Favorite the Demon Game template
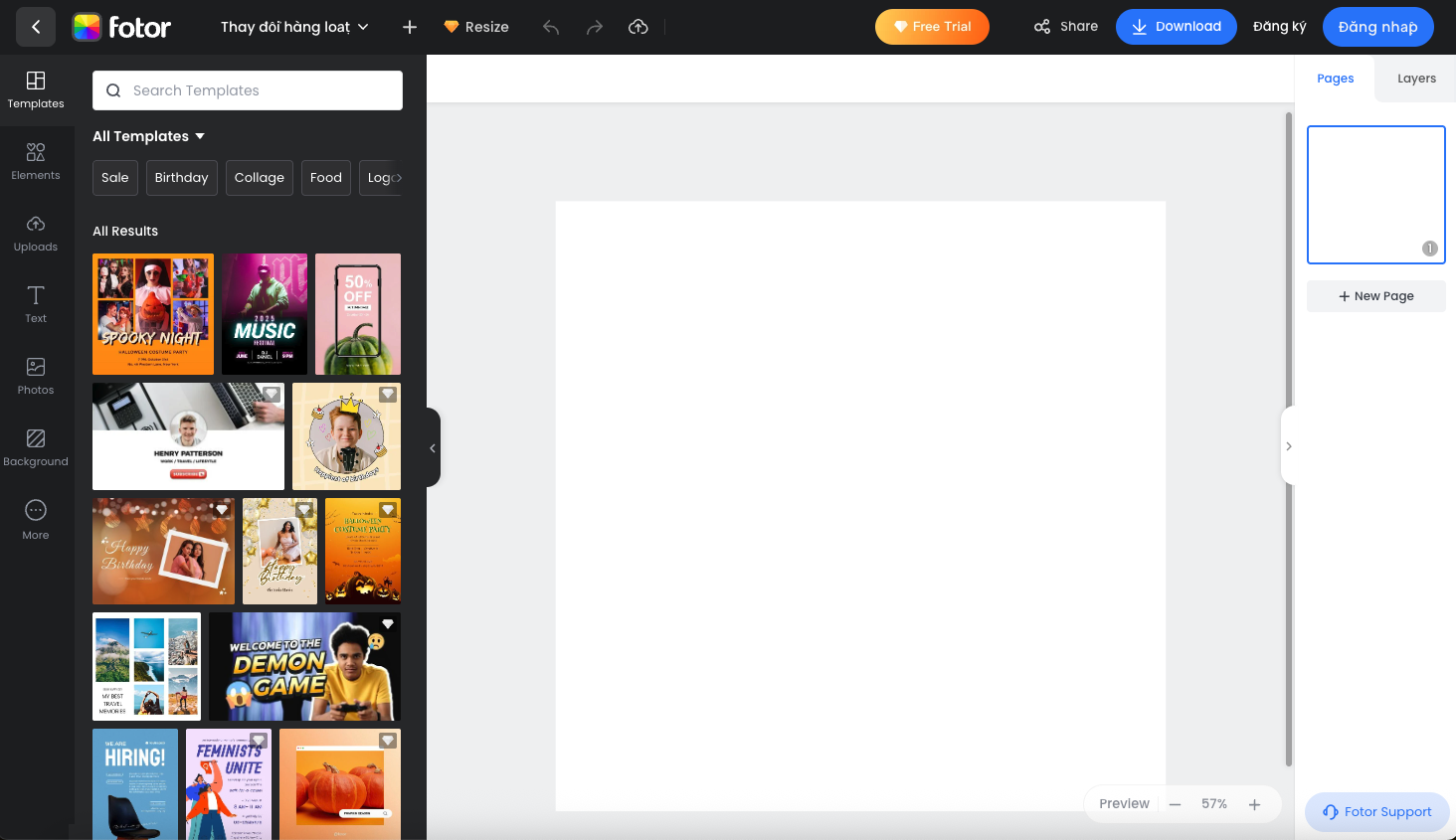The width and height of the screenshot is (1456, 840). coord(388,624)
